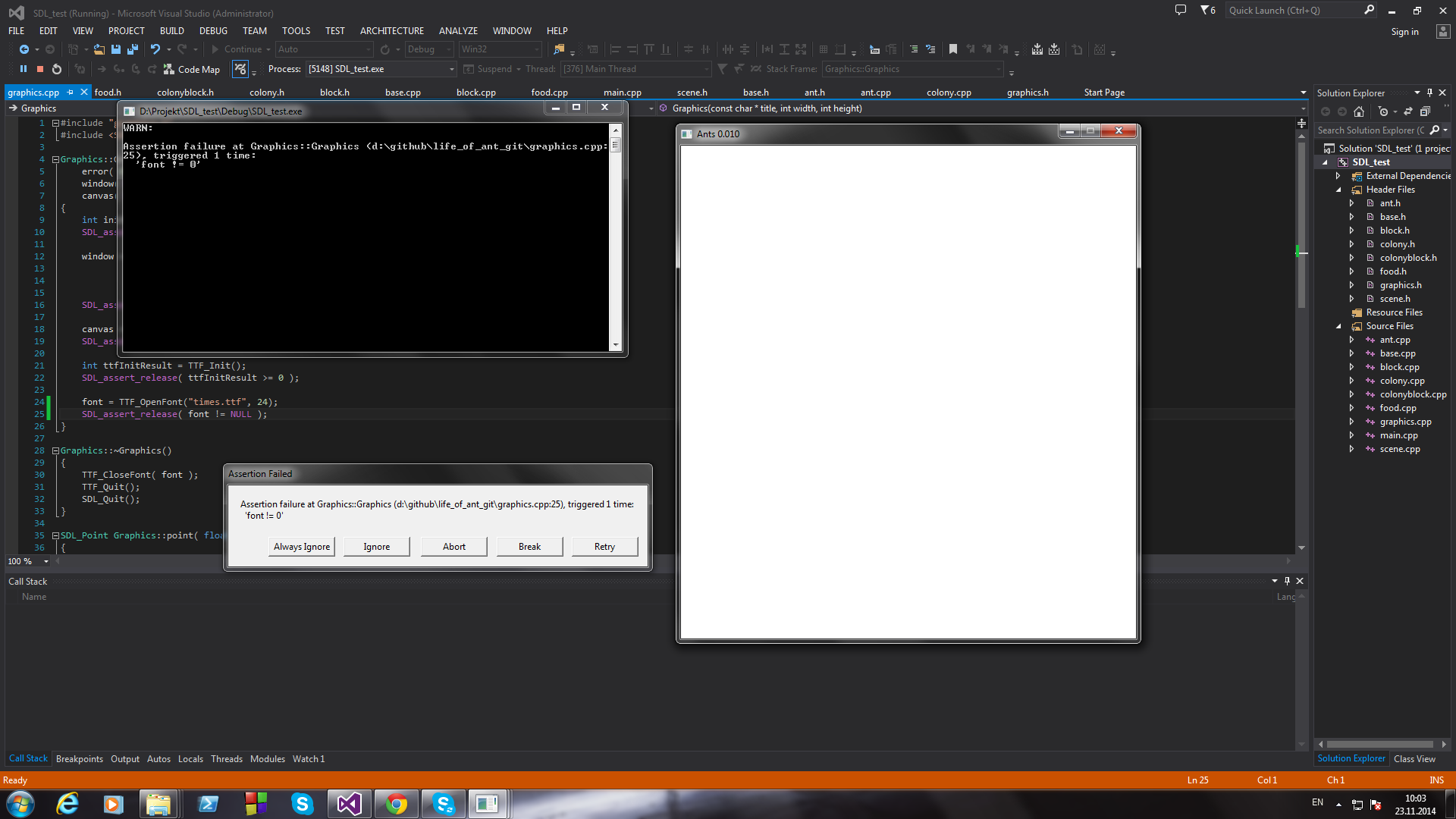This screenshot has width=1456, height=819.
Task: Click the Break All pause icon
Action: click(24, 69)
